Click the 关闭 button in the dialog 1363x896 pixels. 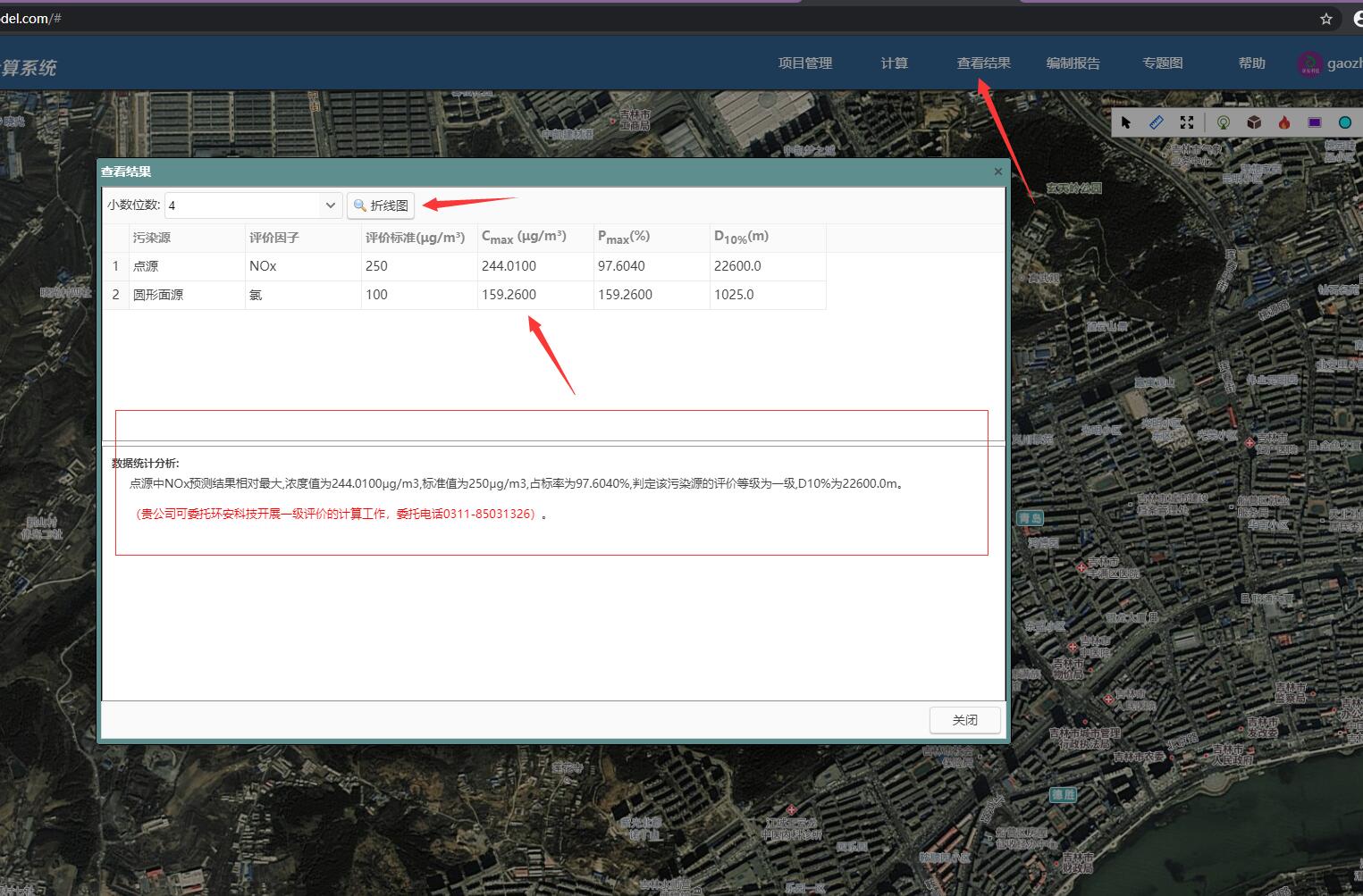click(x=964, y=720)
